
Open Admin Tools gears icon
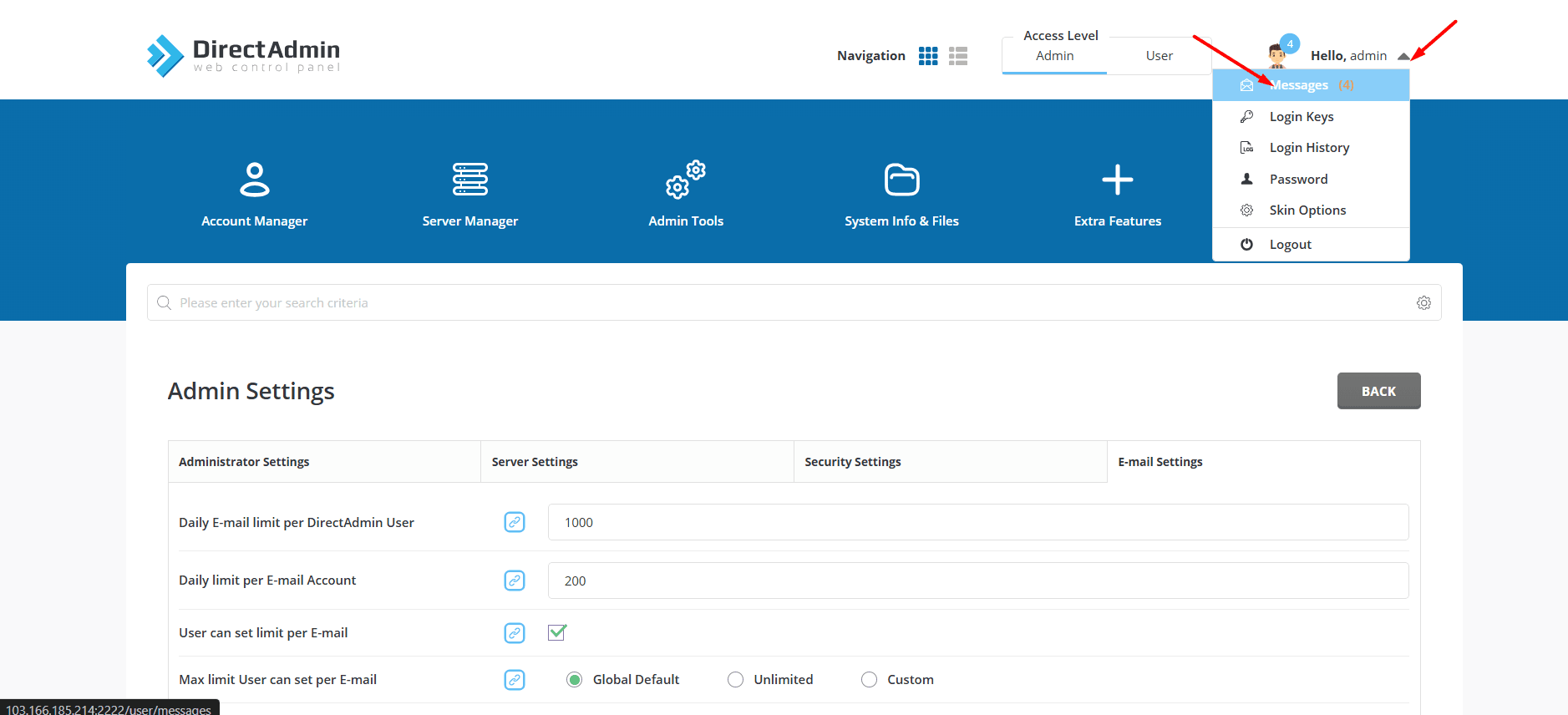point(685,180)
